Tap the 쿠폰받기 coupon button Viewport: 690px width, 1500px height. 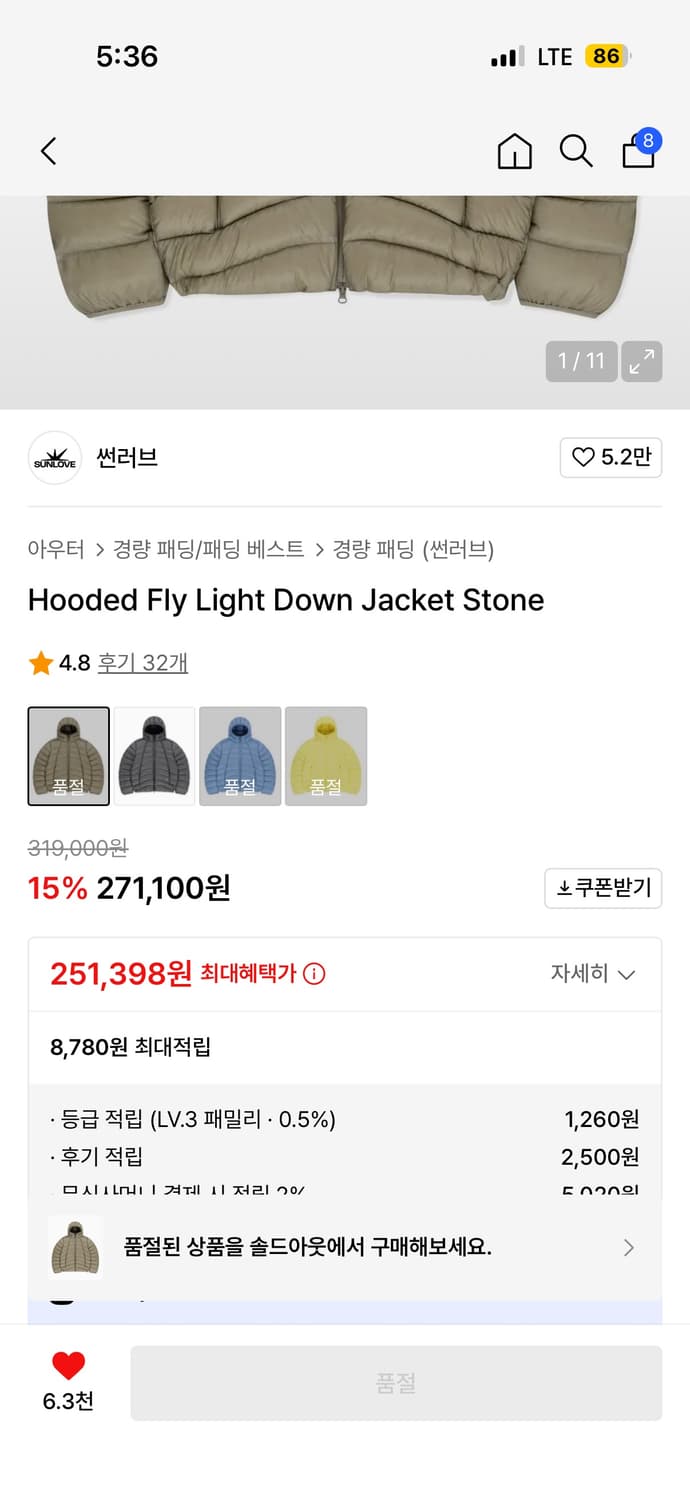tap(603, 888)
